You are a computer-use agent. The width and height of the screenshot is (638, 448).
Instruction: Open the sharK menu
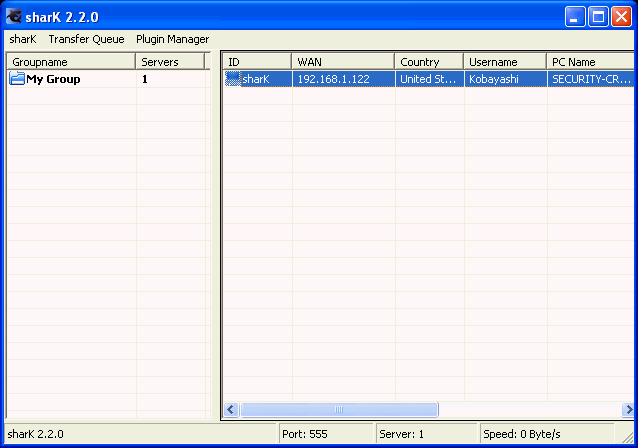coord(23,39)
